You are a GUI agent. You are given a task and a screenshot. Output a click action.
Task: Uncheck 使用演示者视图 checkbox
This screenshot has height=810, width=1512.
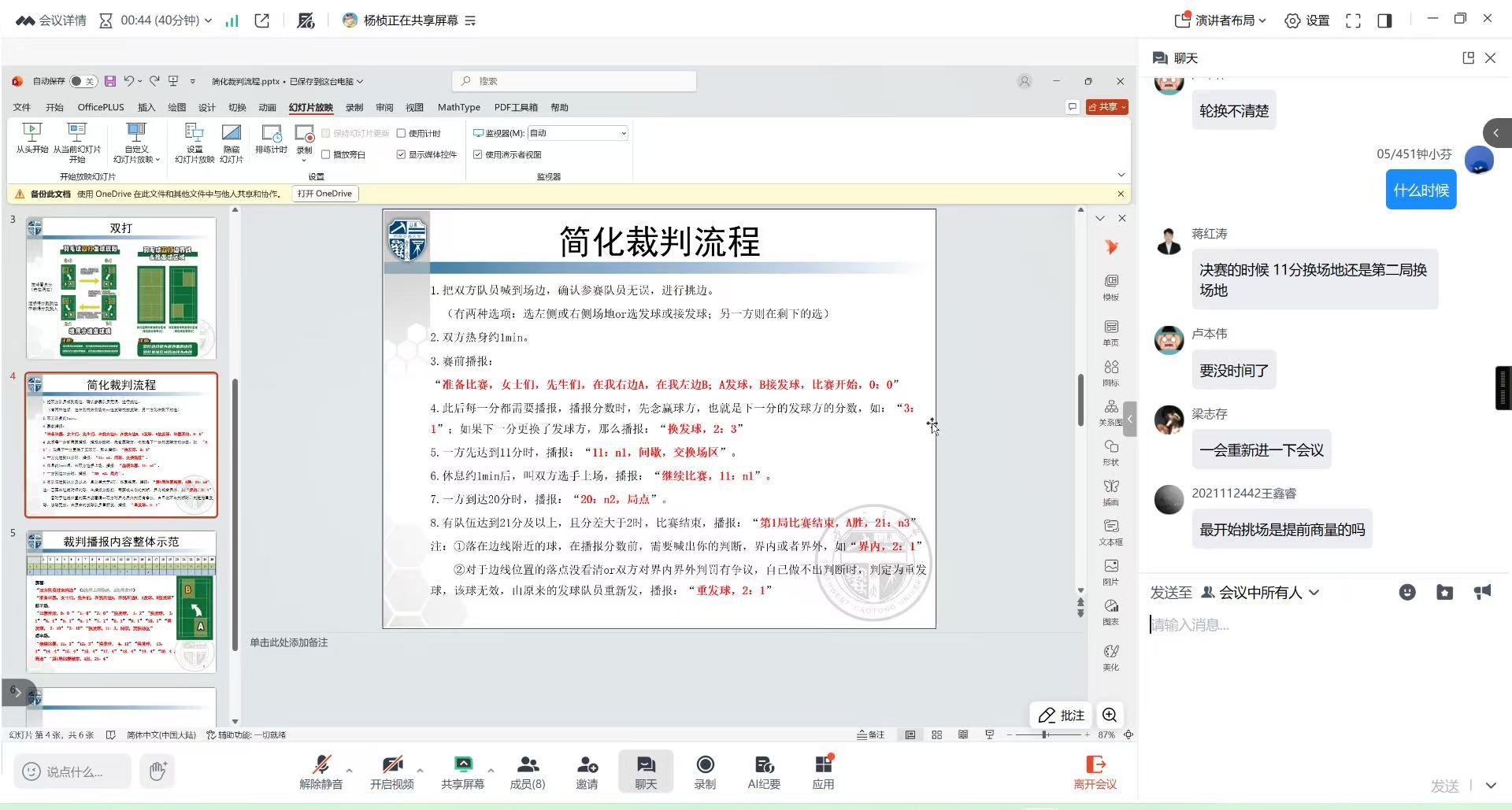(478, 154)
